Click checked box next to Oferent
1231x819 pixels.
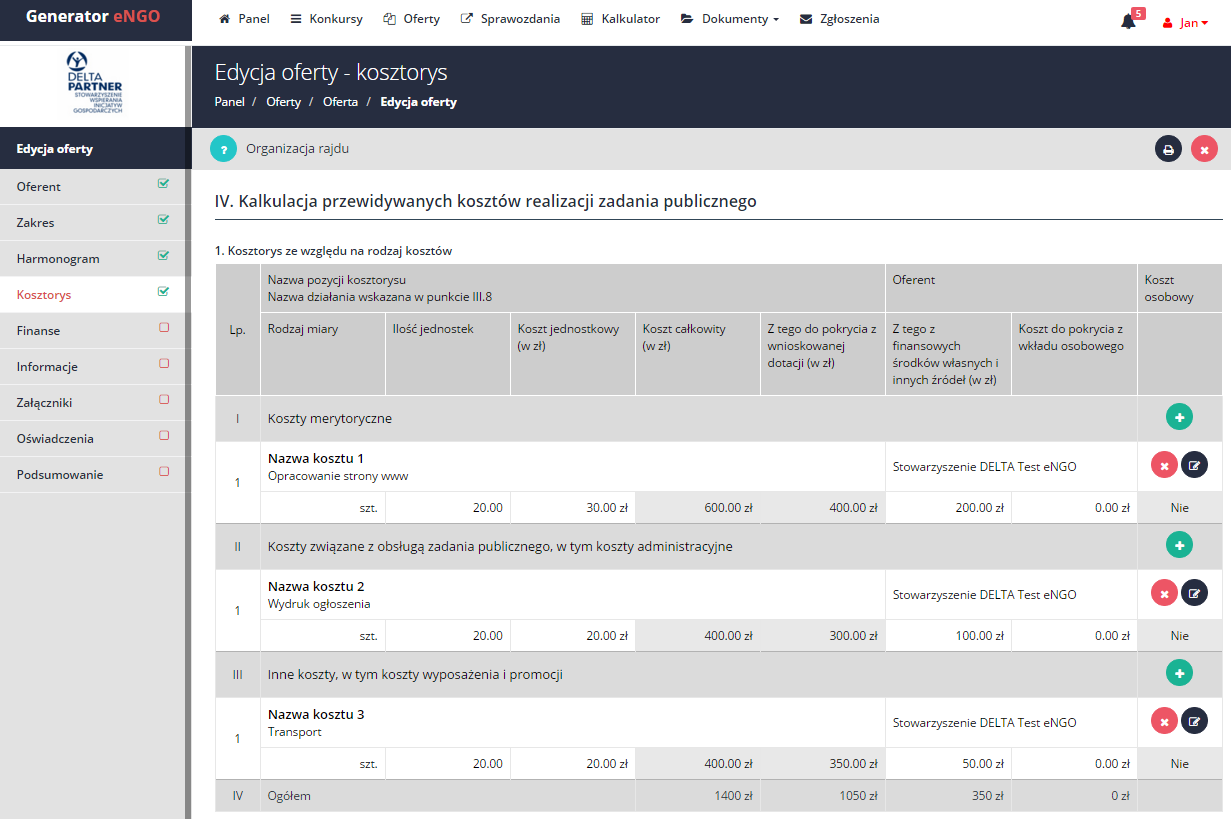164,184
